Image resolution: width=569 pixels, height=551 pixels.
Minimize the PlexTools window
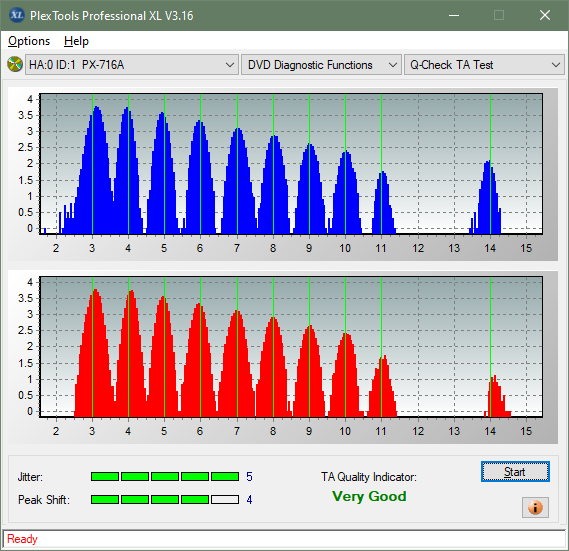click(x=454, y=15)
